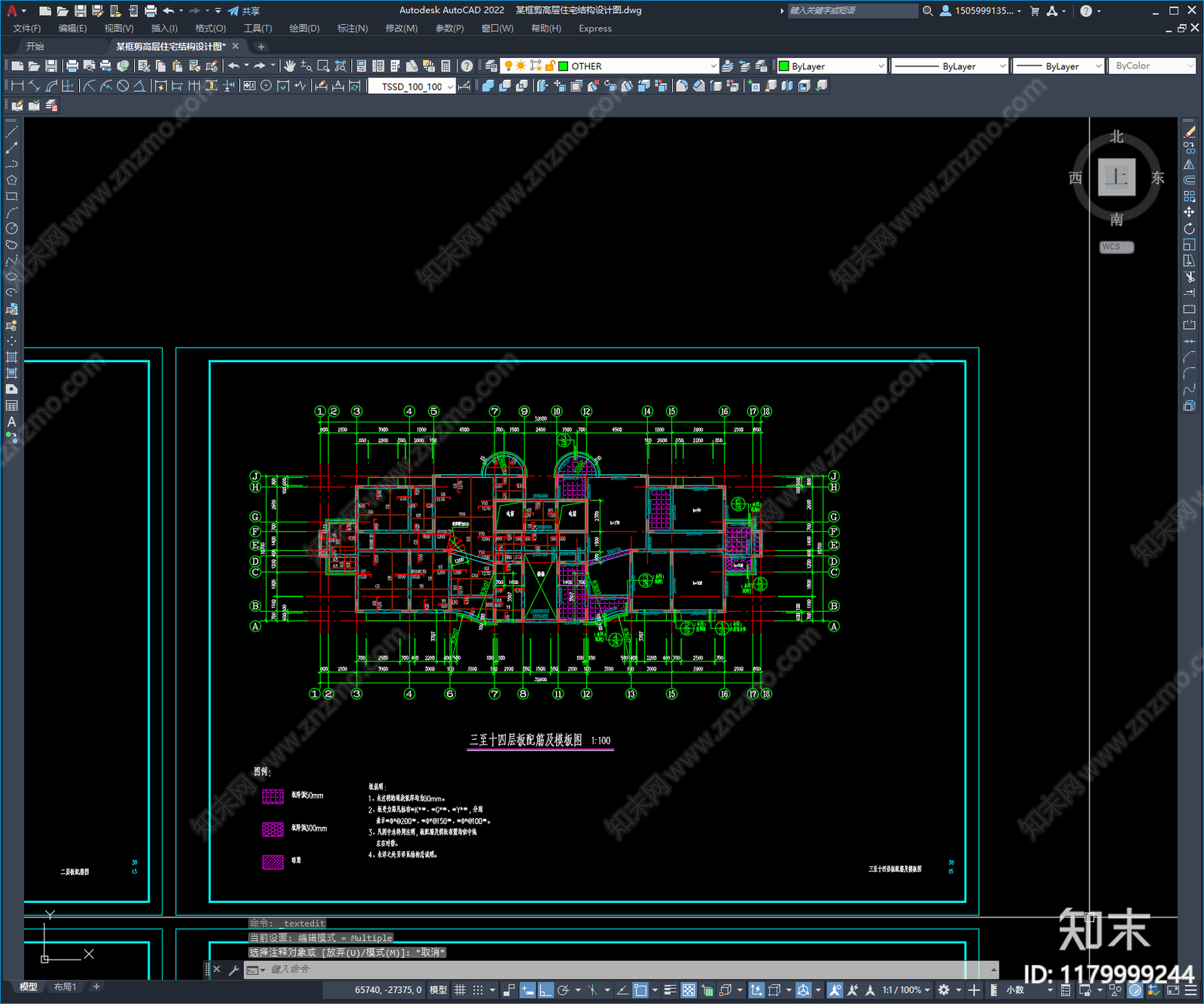
Task: Switch to the 布局1 layout tab
Action: click(x=65, y=987)
